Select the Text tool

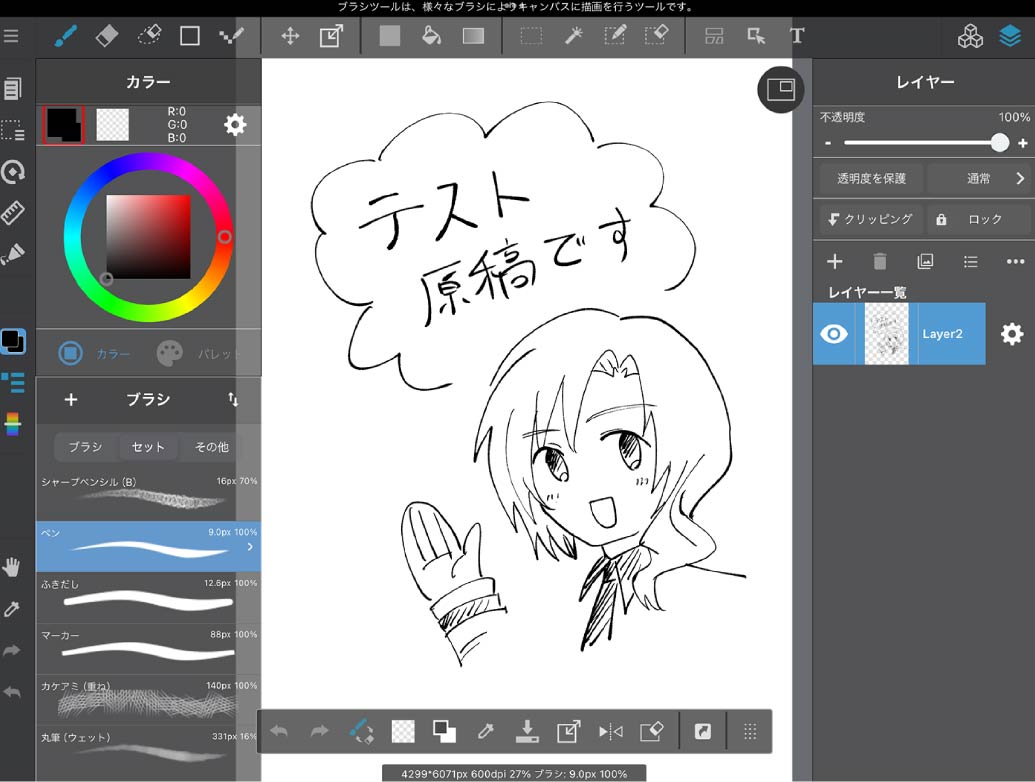tap(797, 37)
